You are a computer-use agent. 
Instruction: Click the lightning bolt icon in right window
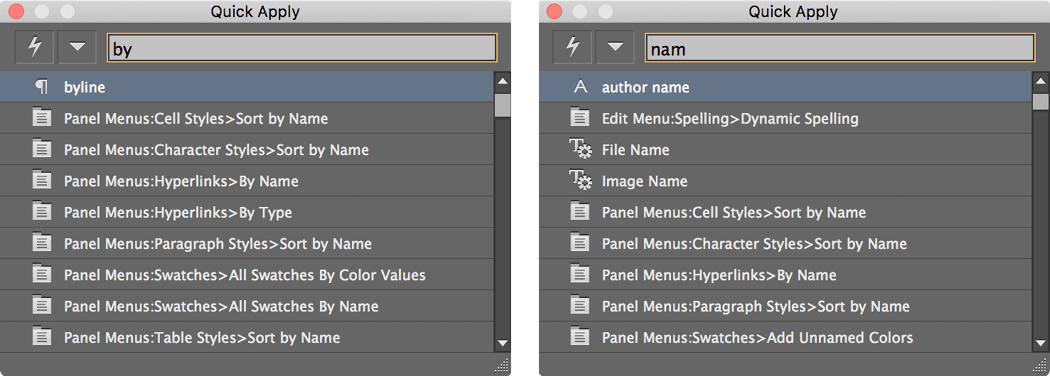(x=572, y=48)
